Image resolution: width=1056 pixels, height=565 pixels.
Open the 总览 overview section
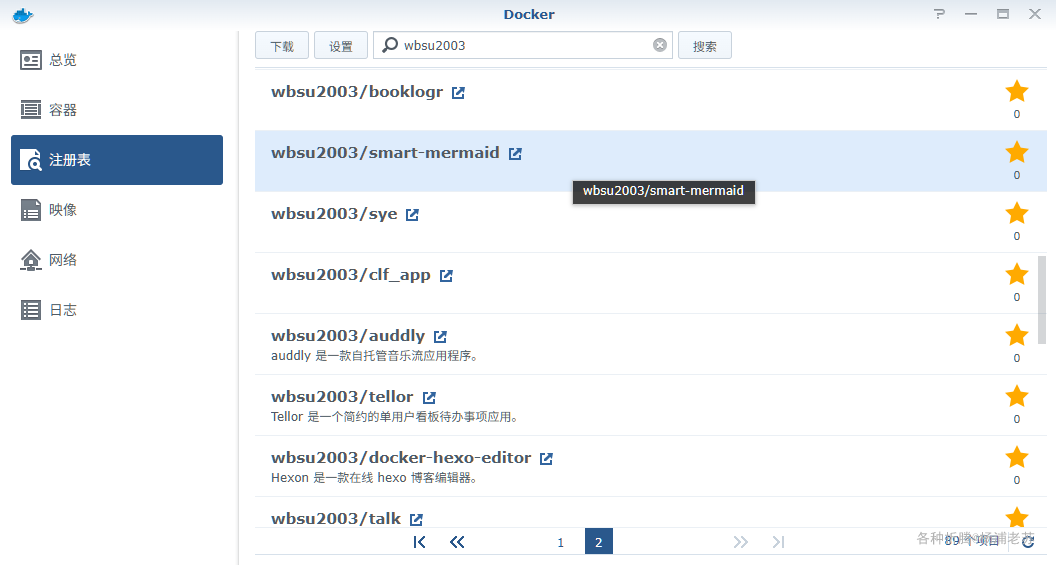point(117,60)
